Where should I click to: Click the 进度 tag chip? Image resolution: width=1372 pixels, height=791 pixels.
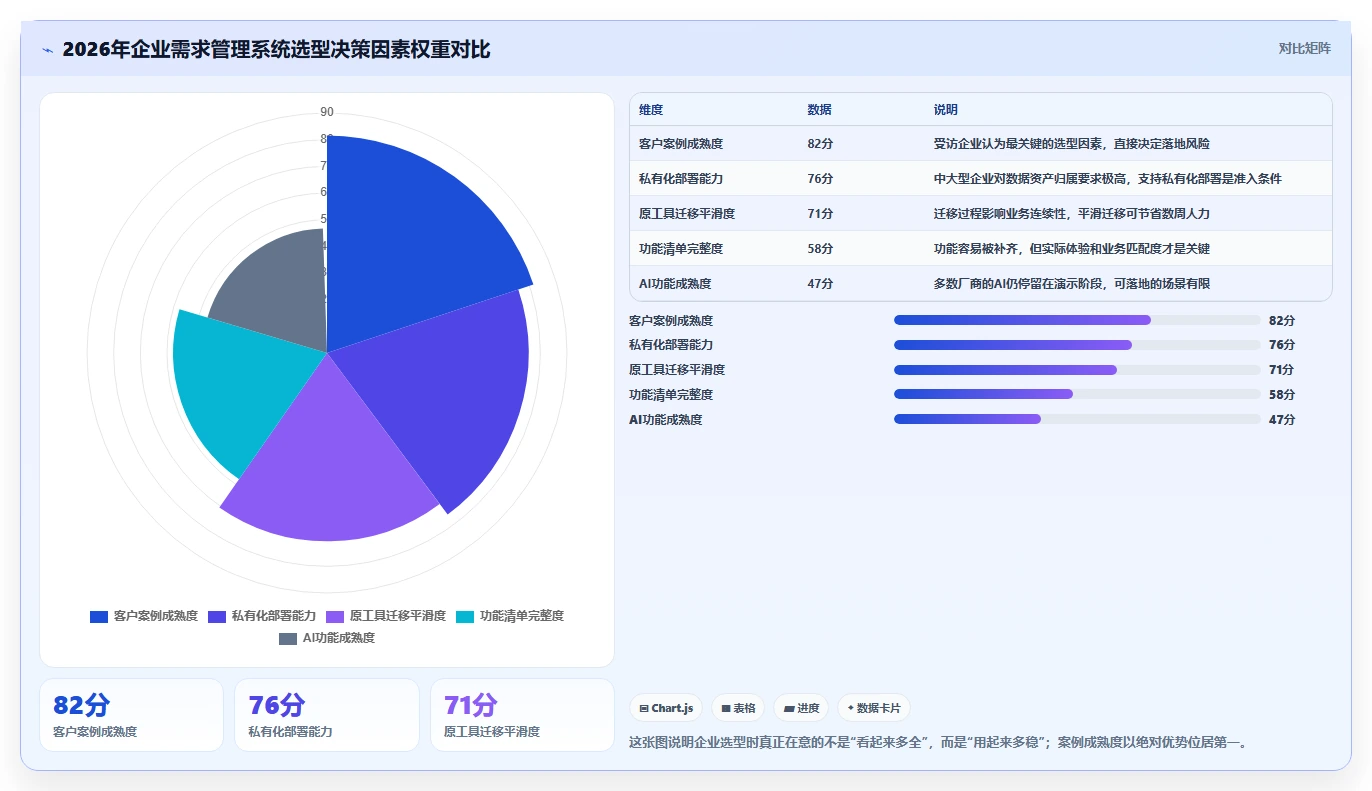(x=801, y=708)
